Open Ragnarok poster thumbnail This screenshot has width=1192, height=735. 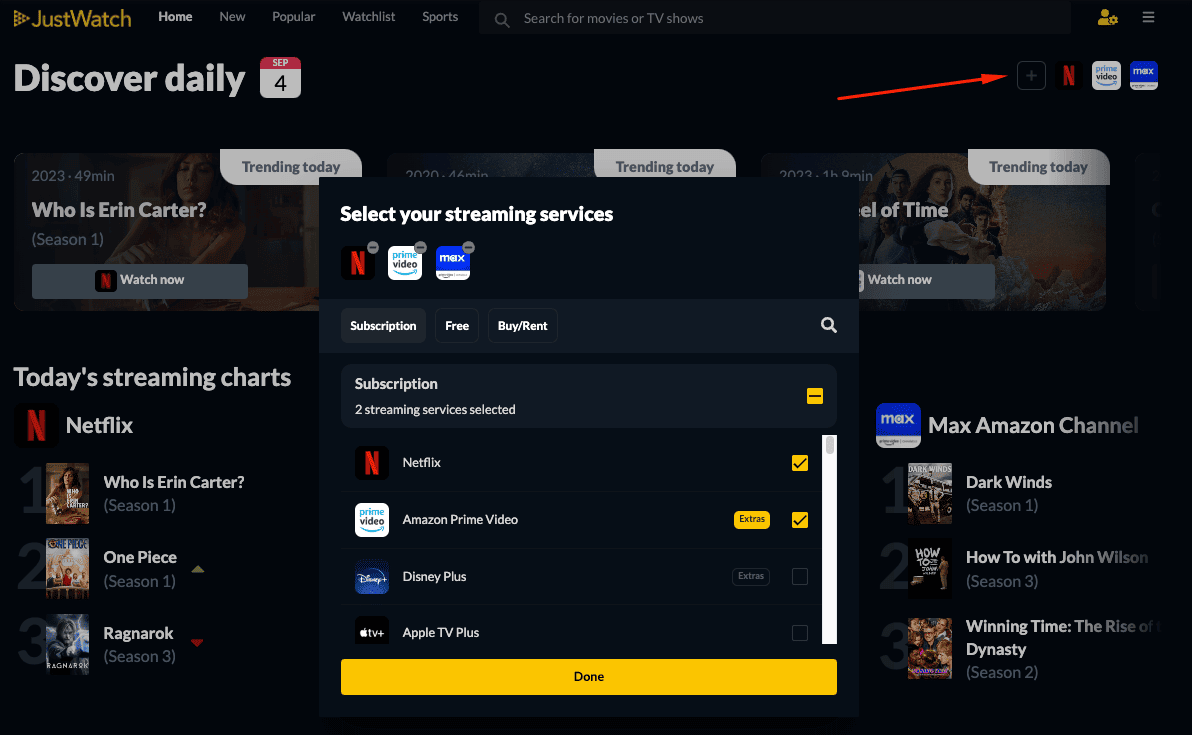[x=67, y=645]
